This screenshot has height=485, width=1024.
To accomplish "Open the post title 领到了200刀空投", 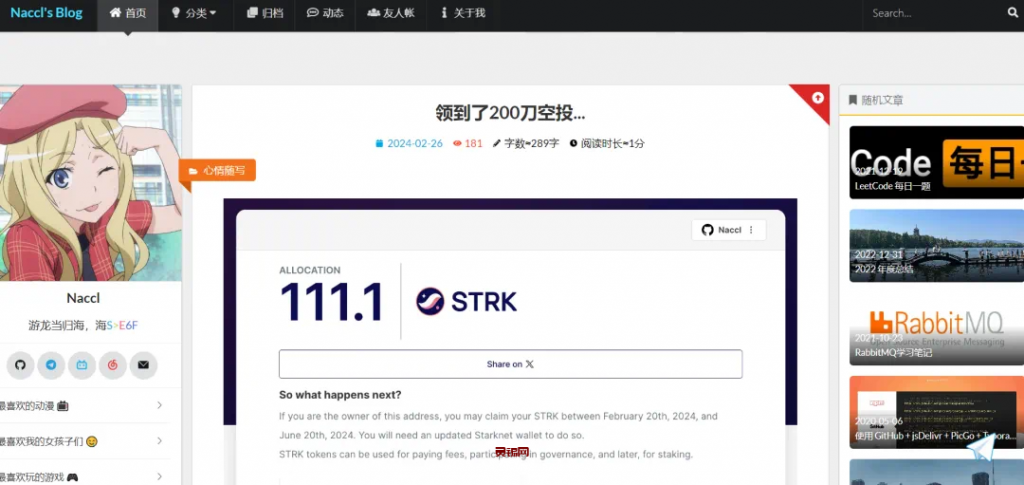I will (510, 113).
